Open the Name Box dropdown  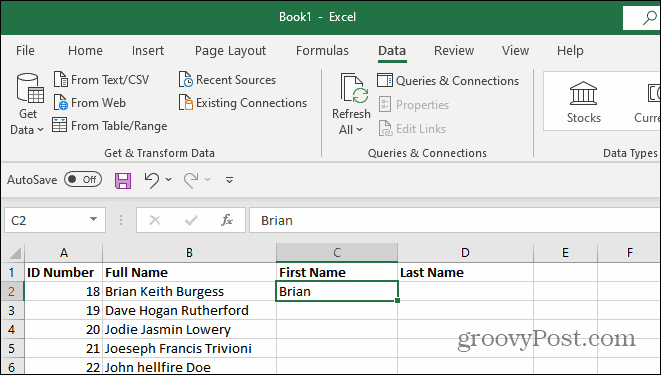tap(94, 219)
